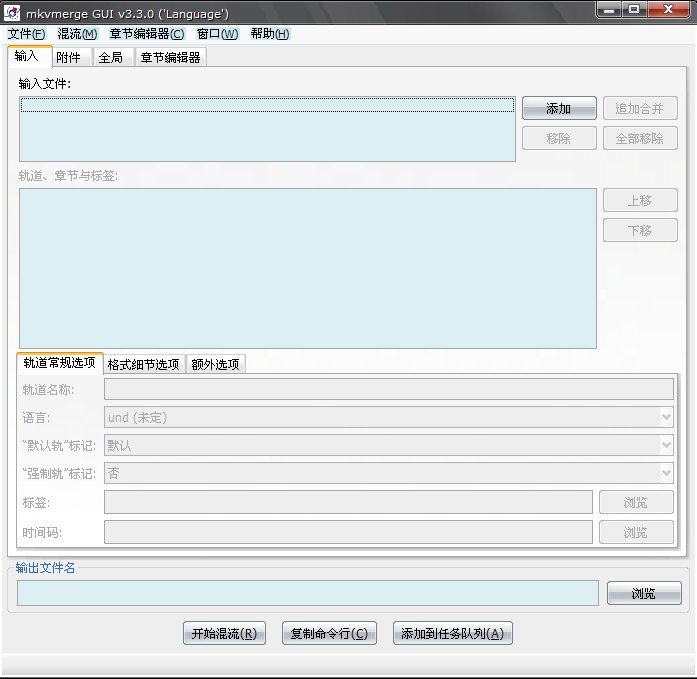Click the 复制命令行(C) button
Image resolution: width=697 pixels, height=679 pixels.
(329, 633)
